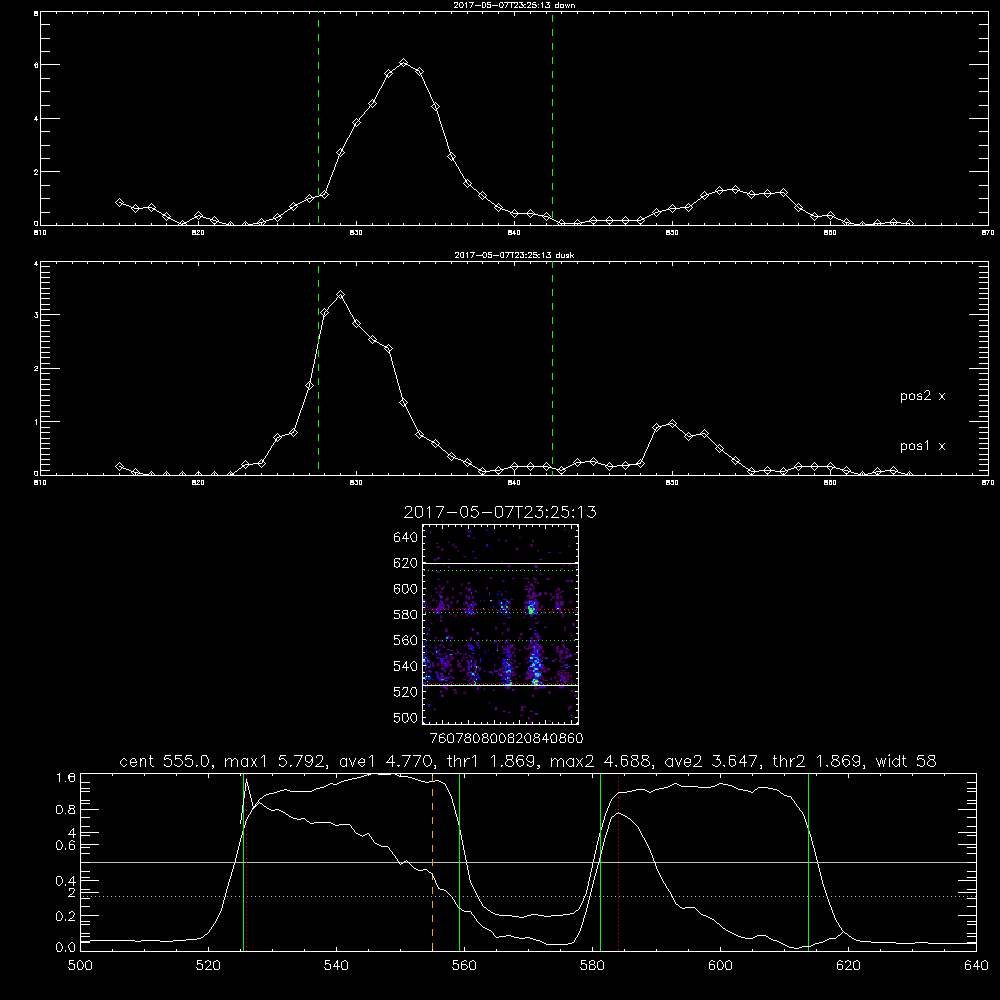
Task: Click the bottom plot y-axis label '0.8'
Action: [66, 810]
